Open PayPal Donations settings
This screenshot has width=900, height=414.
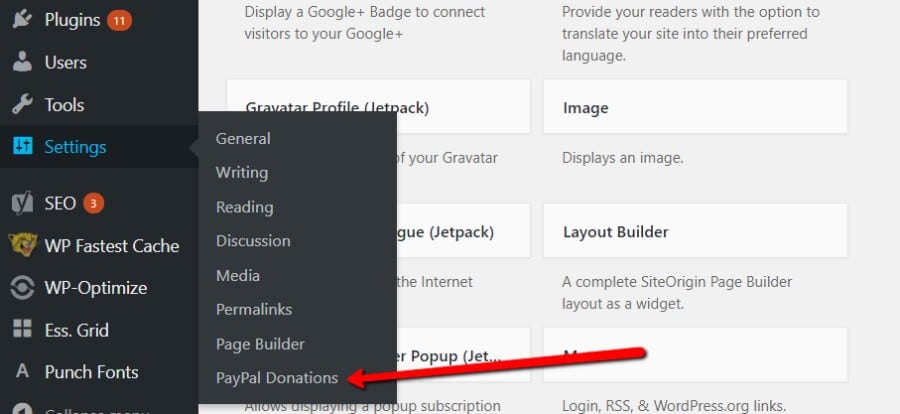[277, 378]
